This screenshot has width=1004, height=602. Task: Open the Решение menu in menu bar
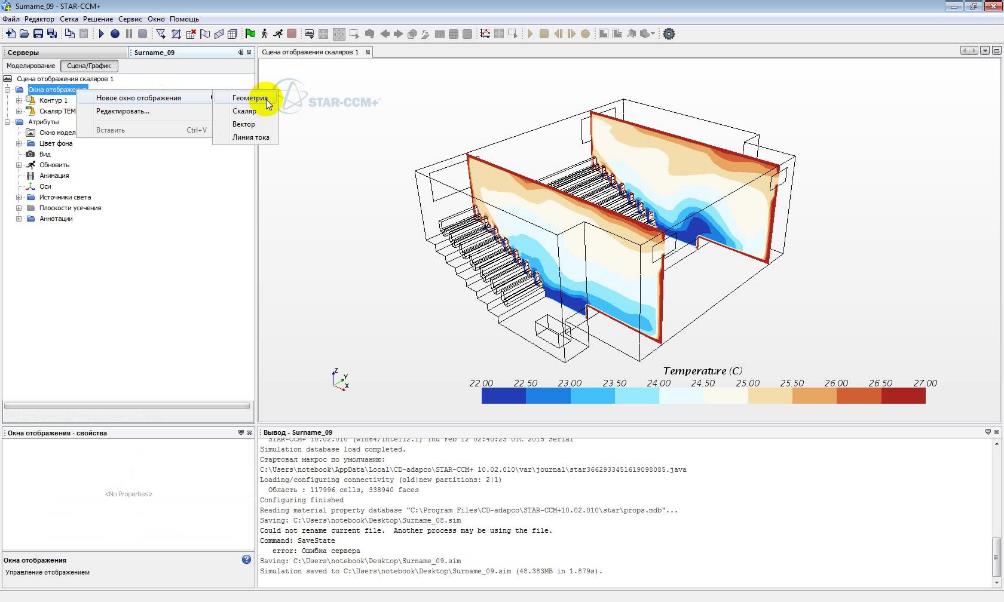pos(99,19)
